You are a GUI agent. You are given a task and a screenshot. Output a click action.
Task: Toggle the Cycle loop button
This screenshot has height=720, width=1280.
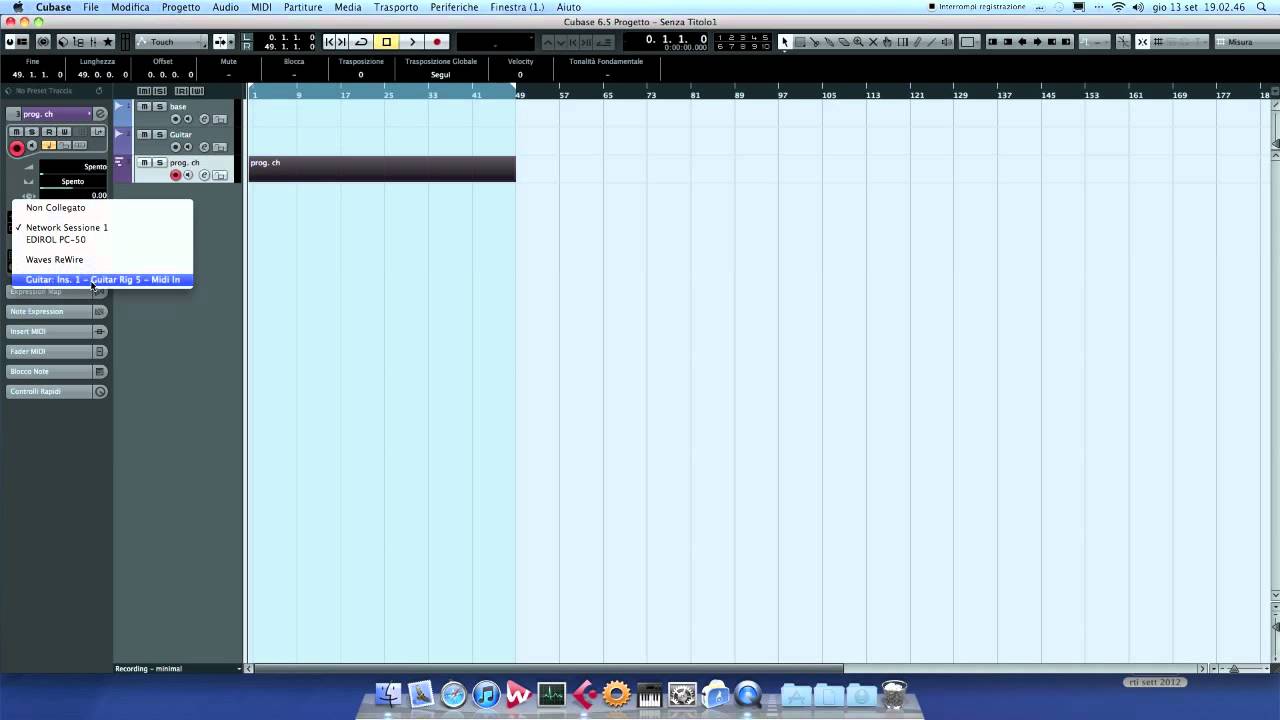point(361,42)
